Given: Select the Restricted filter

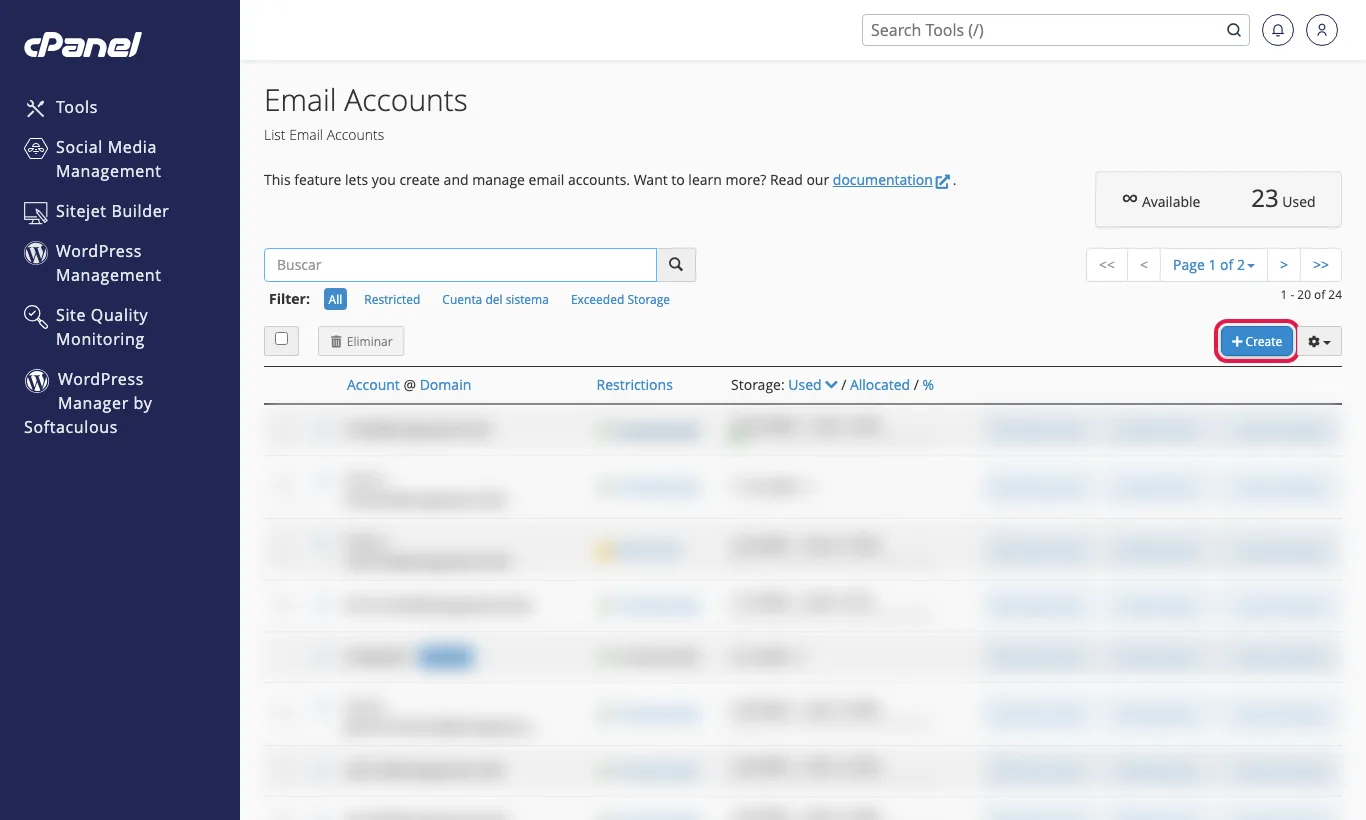Looking at the screenshot, I should (392, 299).
